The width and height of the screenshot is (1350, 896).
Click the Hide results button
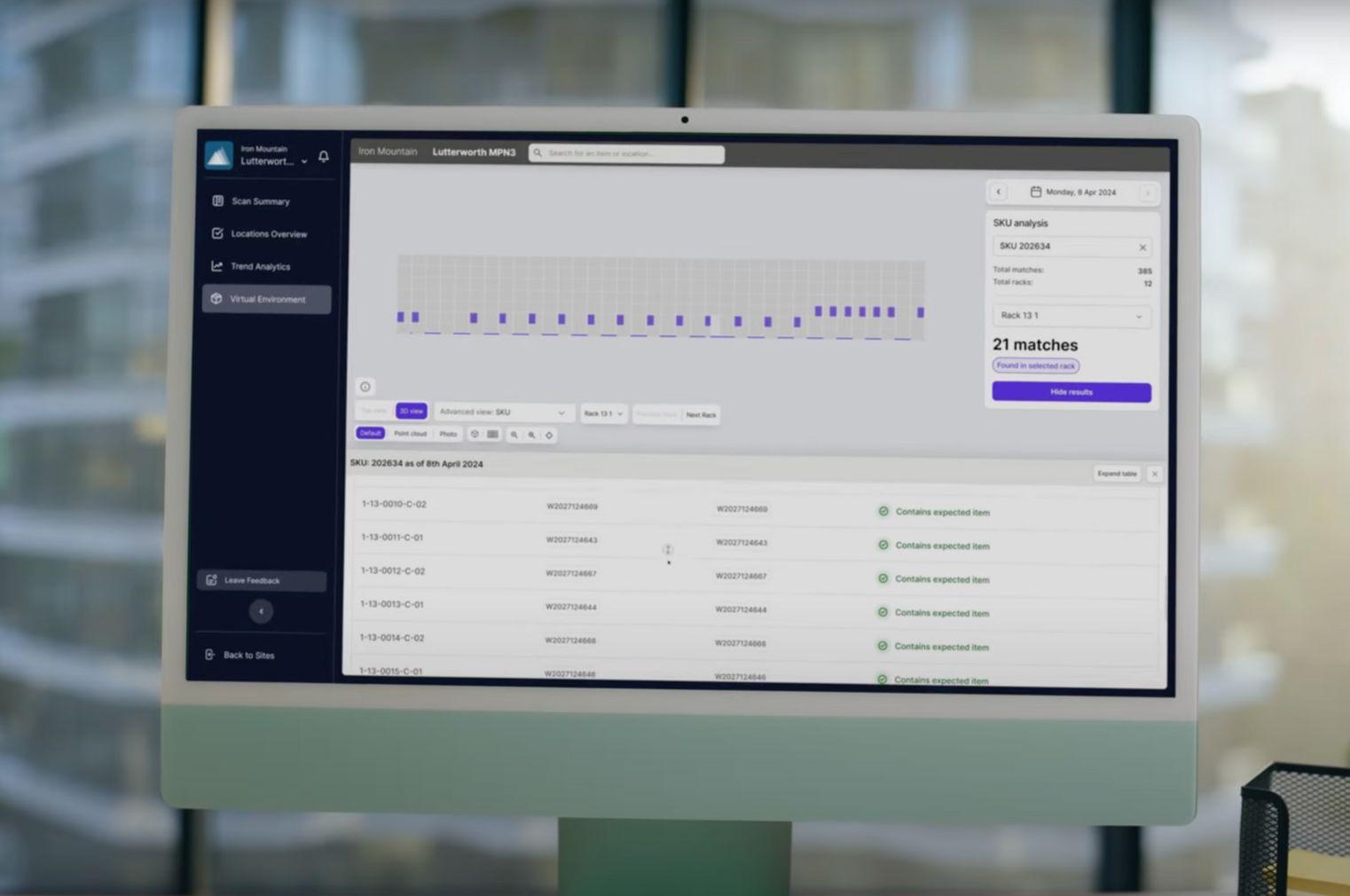point(1071,392)
